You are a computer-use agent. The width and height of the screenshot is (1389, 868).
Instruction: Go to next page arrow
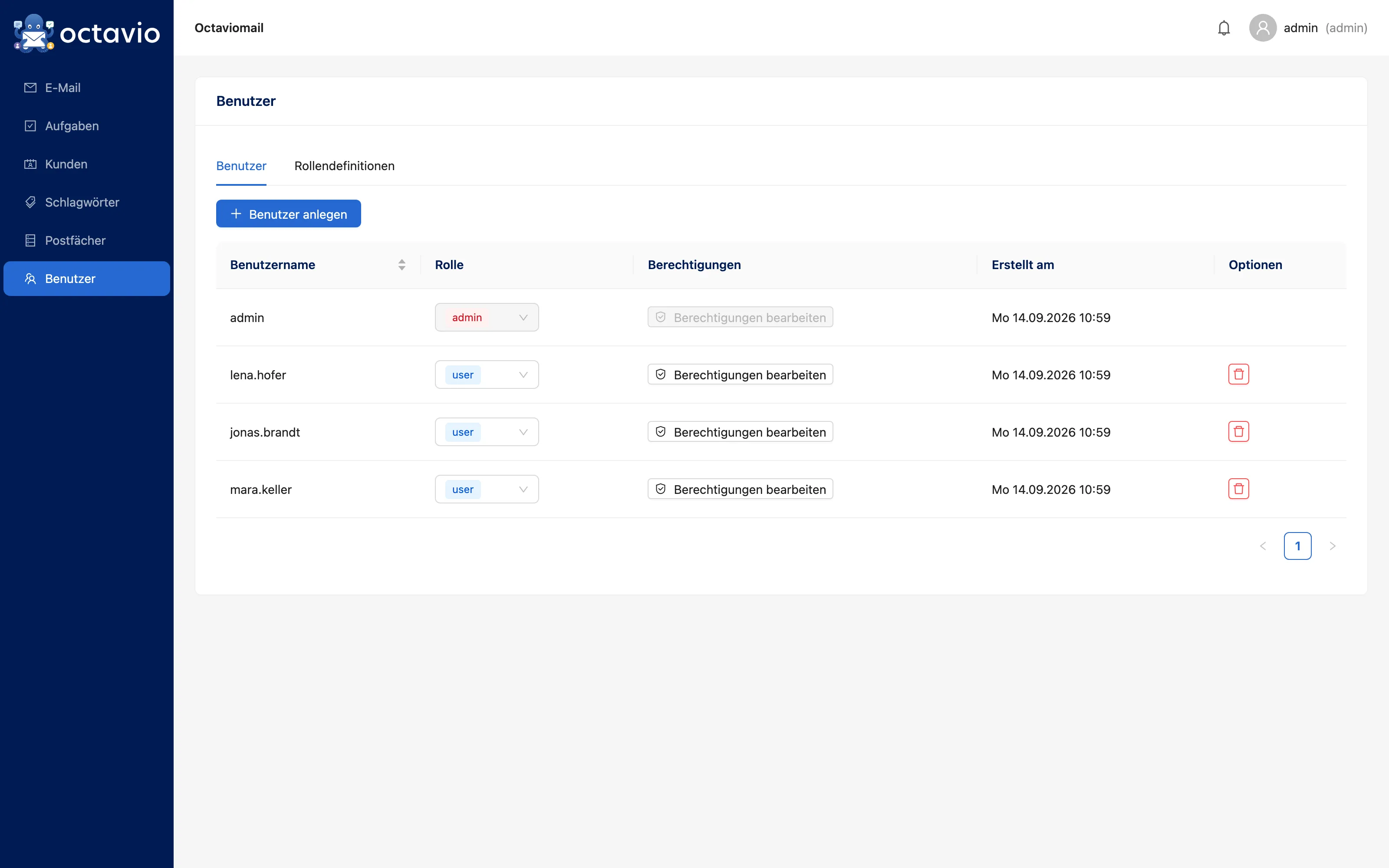click(x=1333, y=546)
